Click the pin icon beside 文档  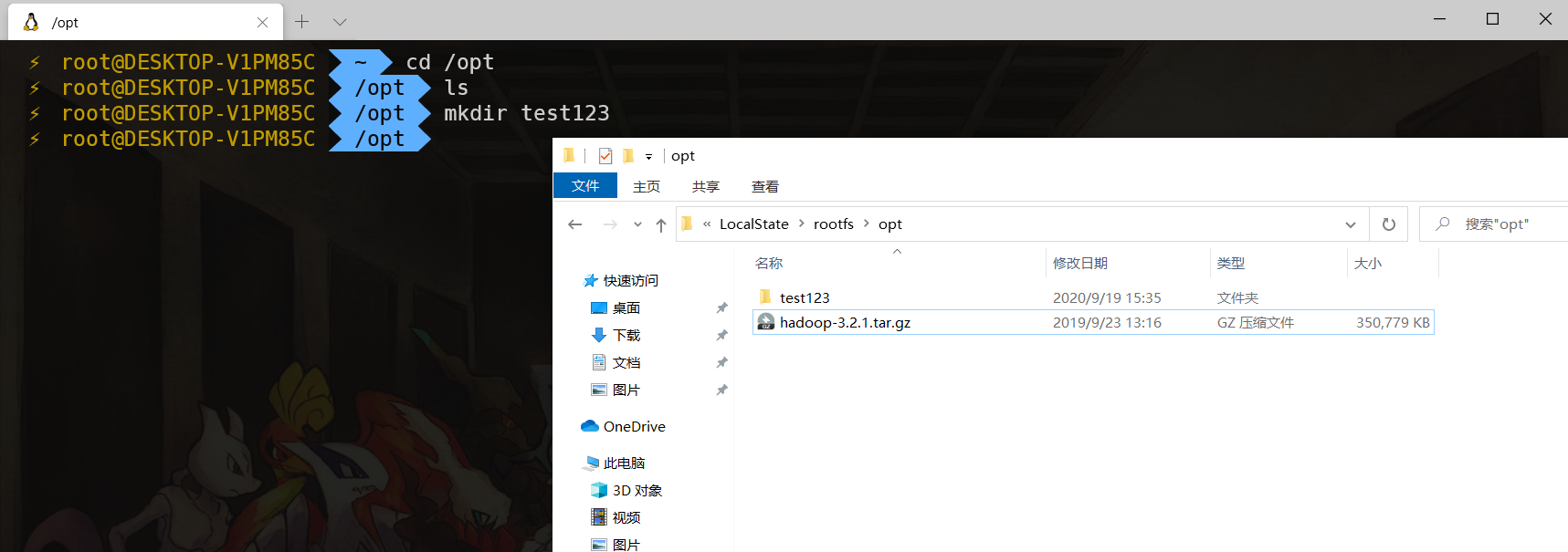pos(721,362)
